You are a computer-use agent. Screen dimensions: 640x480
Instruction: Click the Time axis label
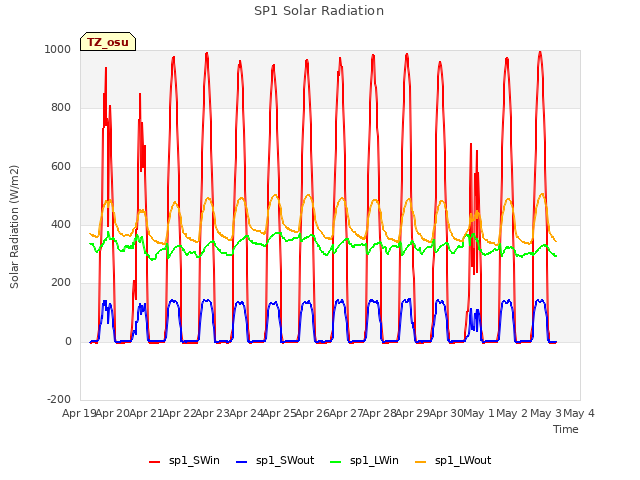[565, 429]
